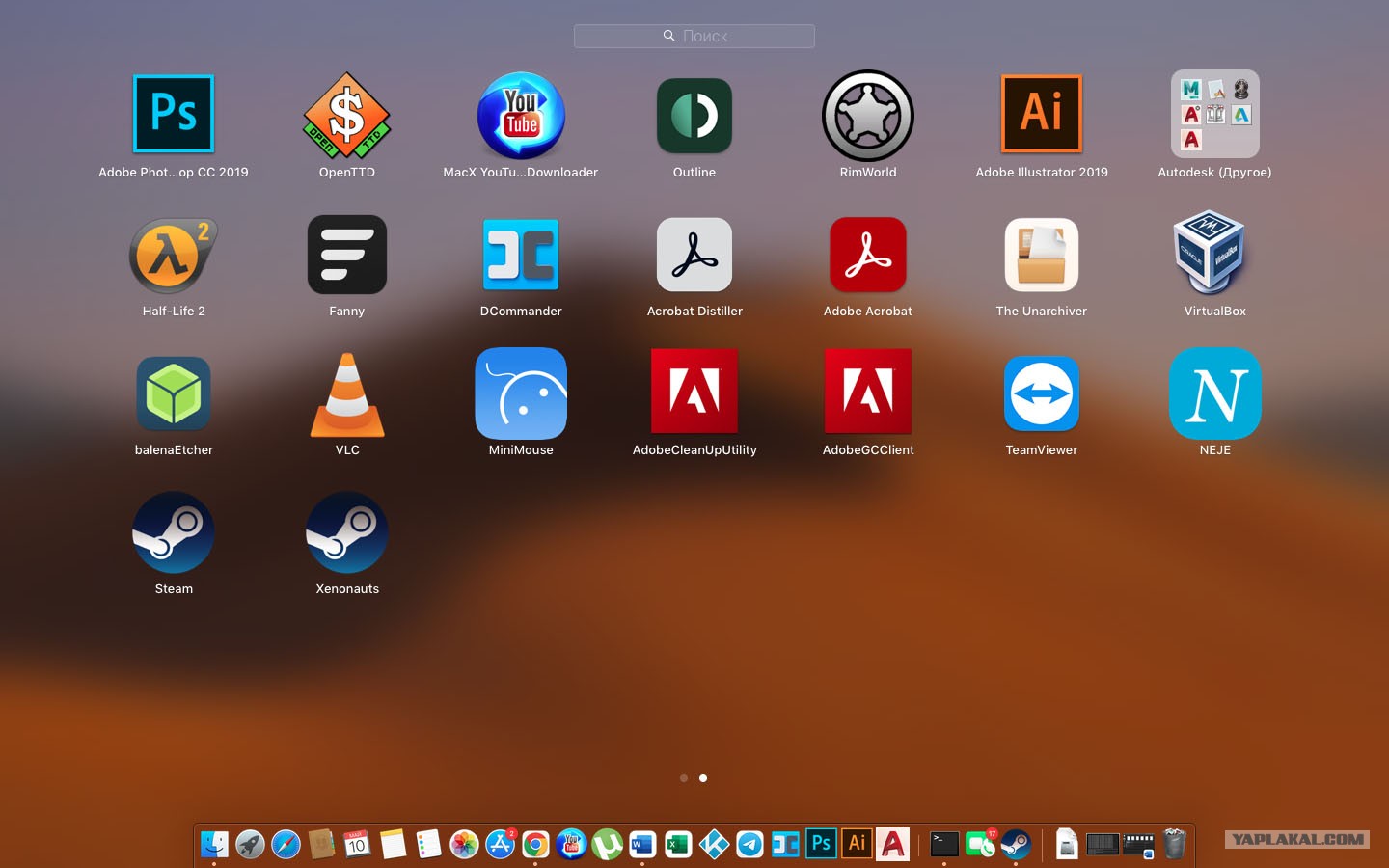Open Contacts from the Dock

coord(321,845)
